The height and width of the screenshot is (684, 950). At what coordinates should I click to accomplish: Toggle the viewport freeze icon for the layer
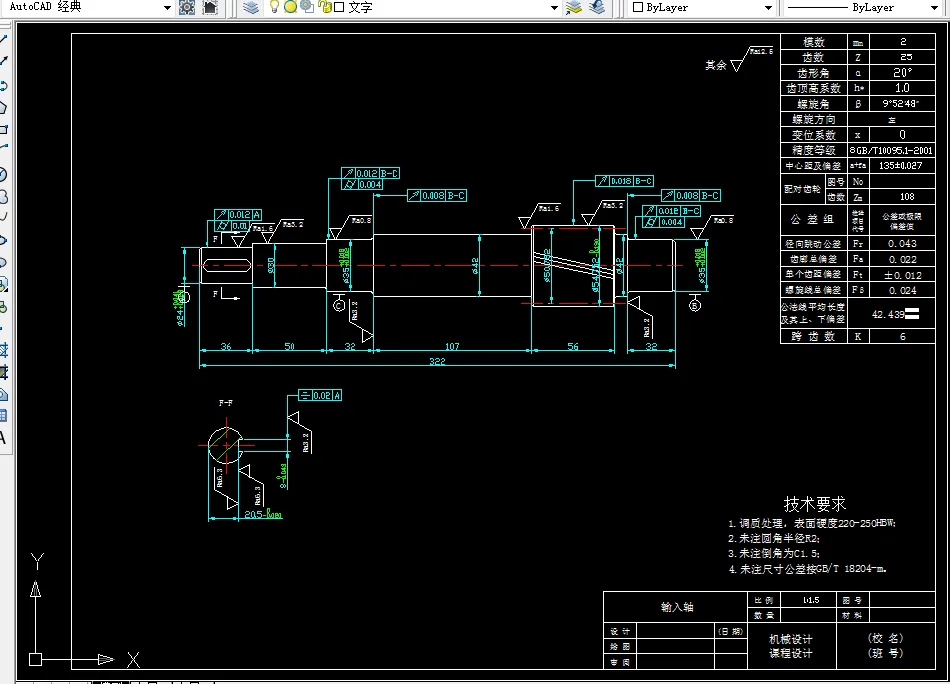tap(307, 7)
